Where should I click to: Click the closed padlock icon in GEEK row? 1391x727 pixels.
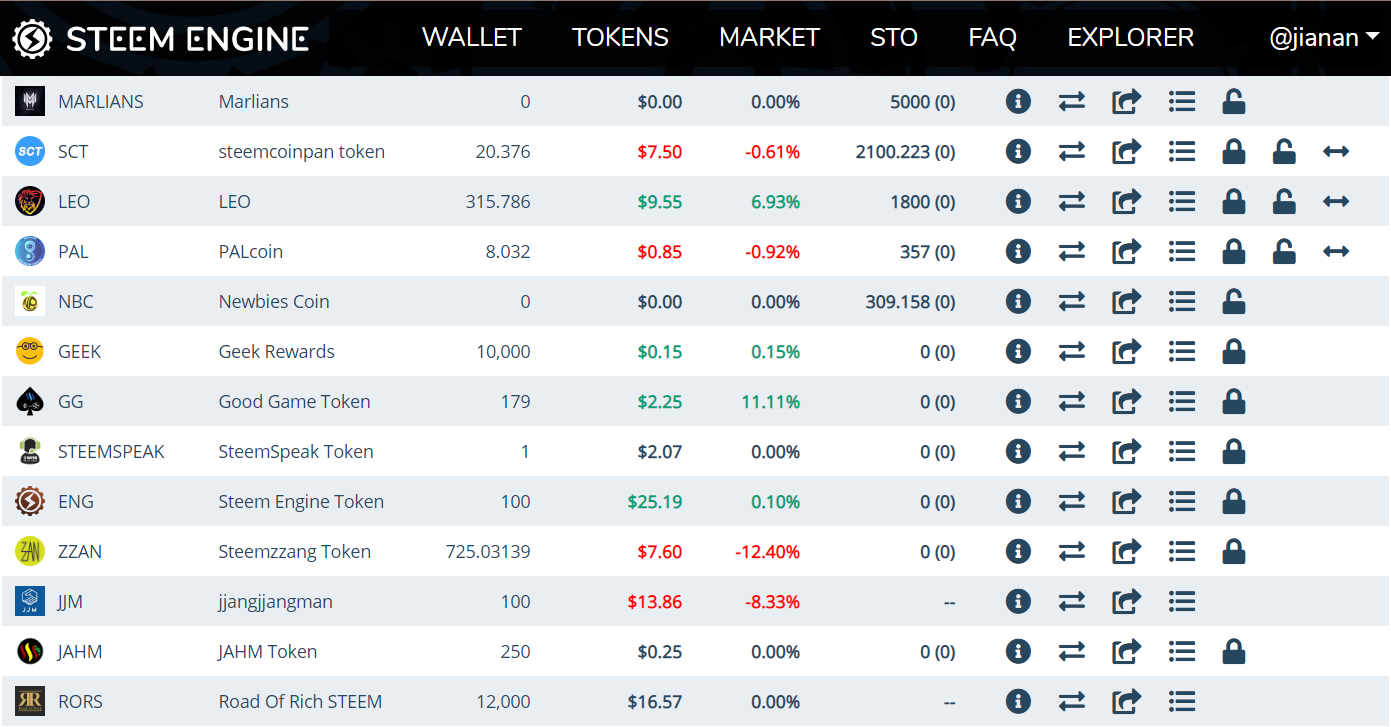(1234, 351)
